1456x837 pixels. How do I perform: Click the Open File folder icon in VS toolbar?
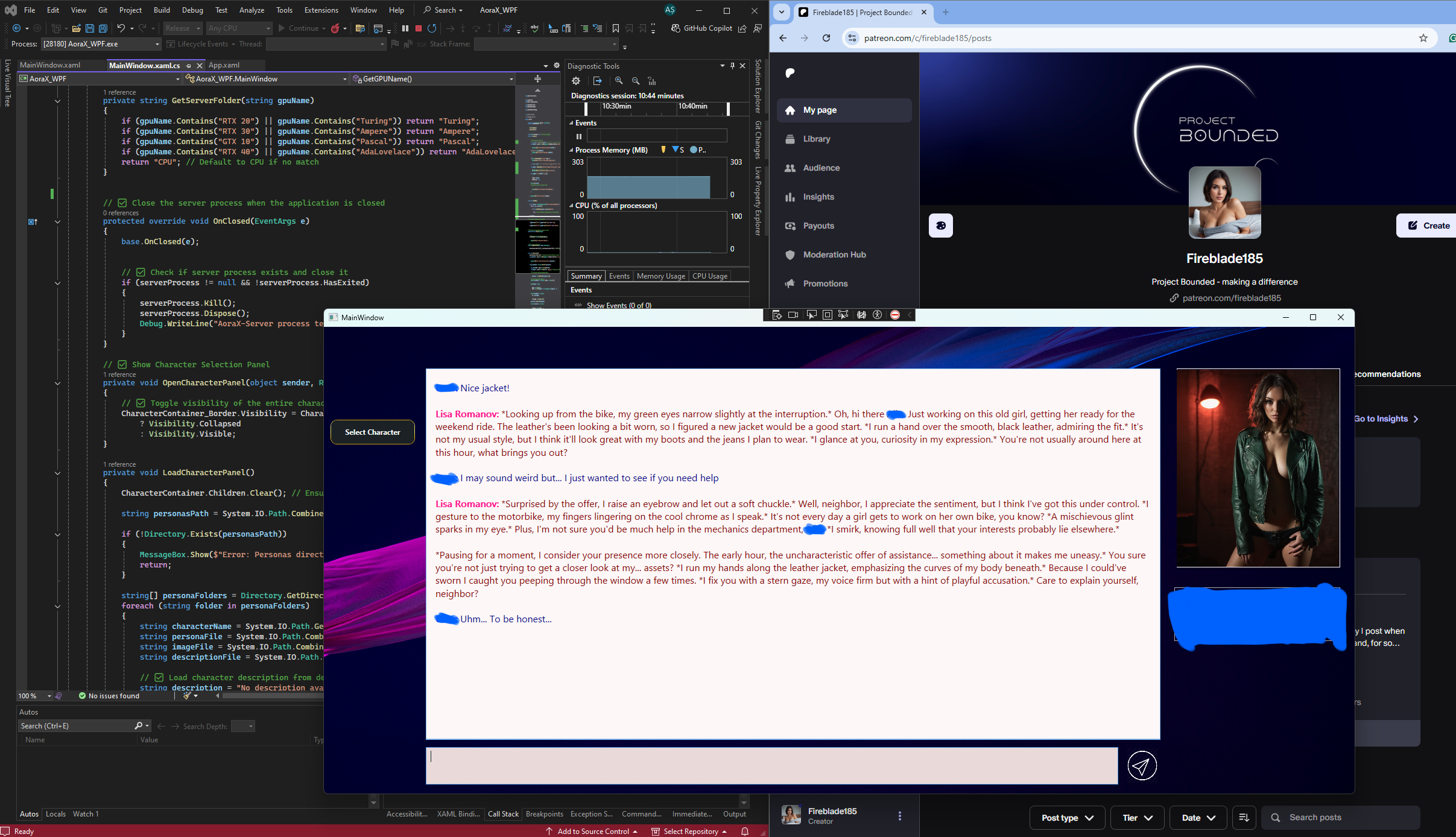(x=76, y=28)
